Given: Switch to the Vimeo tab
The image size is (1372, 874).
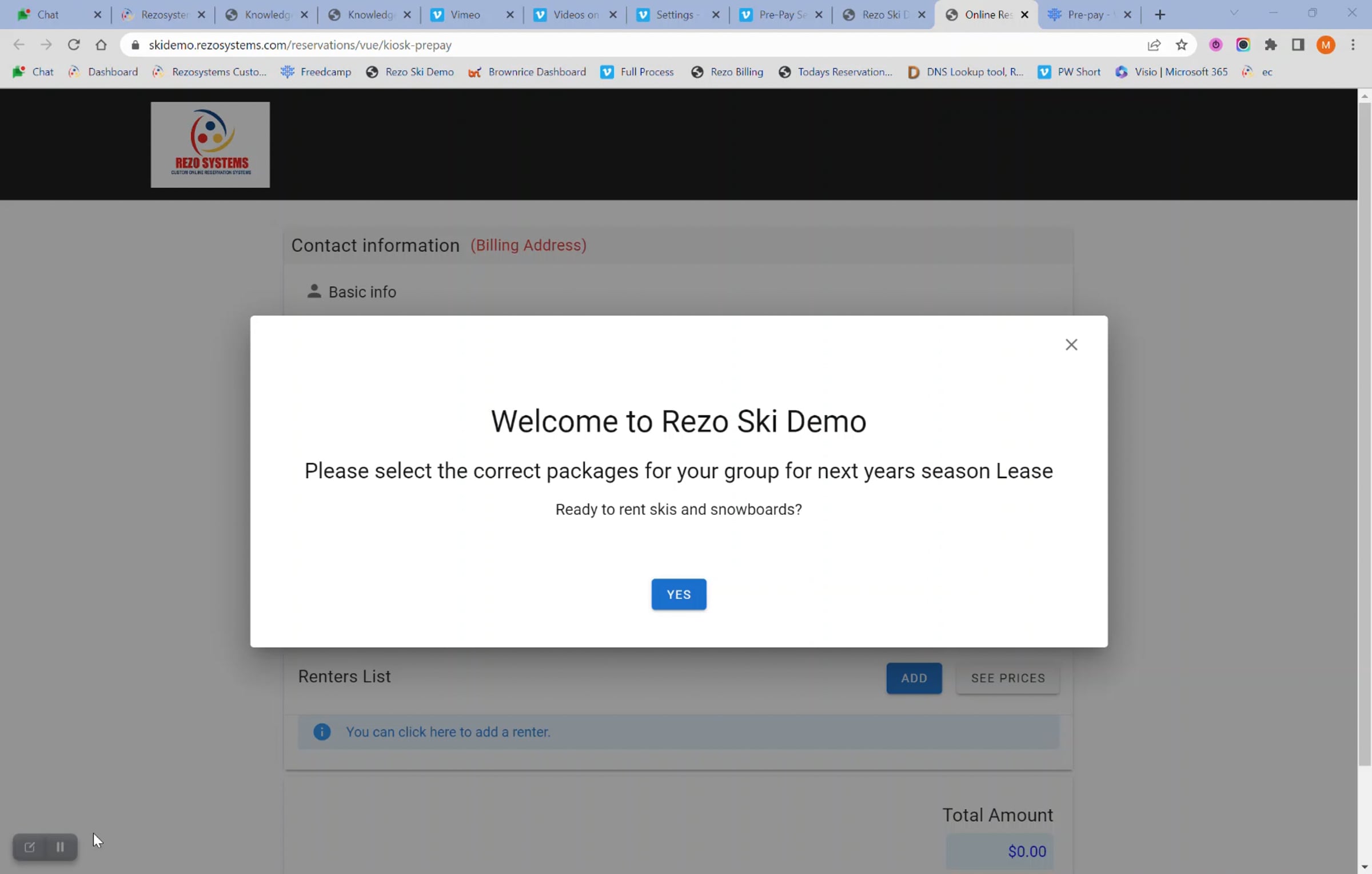Looking at the screenshot, I should click(x=465, y=15).
